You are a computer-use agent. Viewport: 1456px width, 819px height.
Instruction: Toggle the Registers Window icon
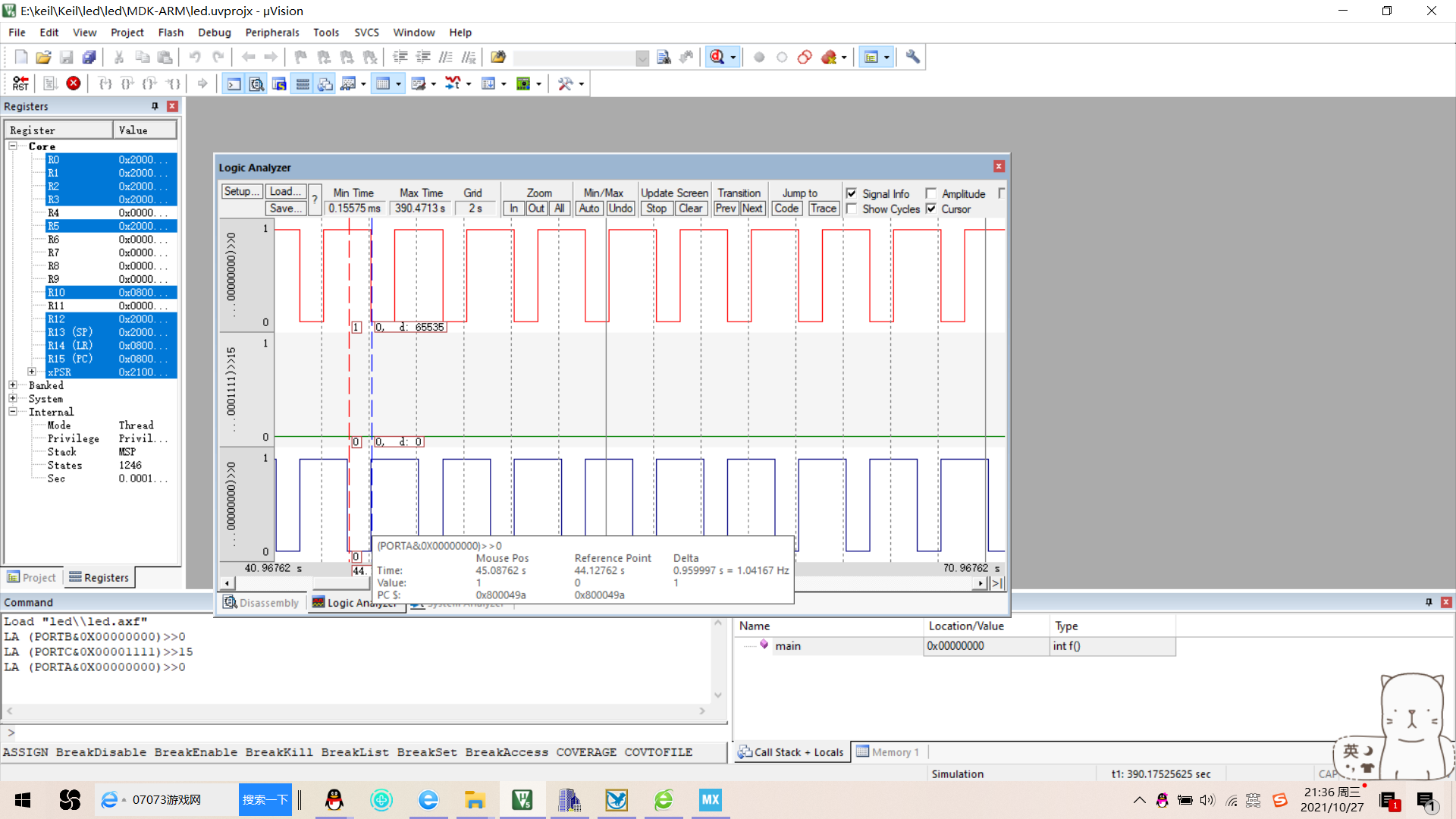pyautogui.click(x=303, y=83)
